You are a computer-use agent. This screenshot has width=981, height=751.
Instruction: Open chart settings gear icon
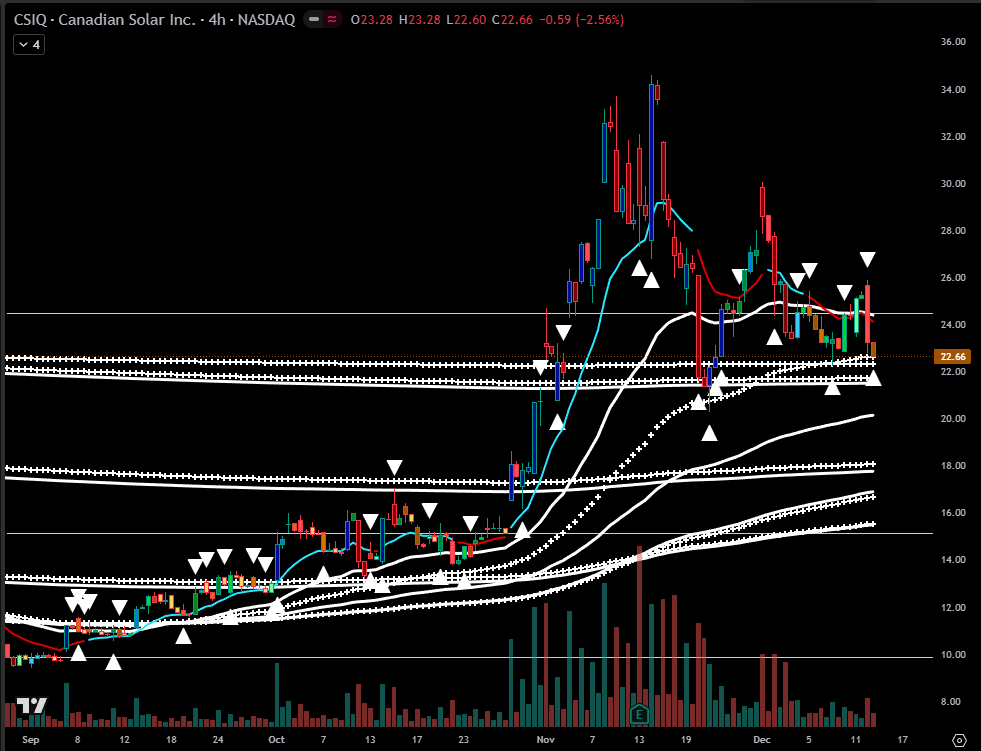pos(958,740)
